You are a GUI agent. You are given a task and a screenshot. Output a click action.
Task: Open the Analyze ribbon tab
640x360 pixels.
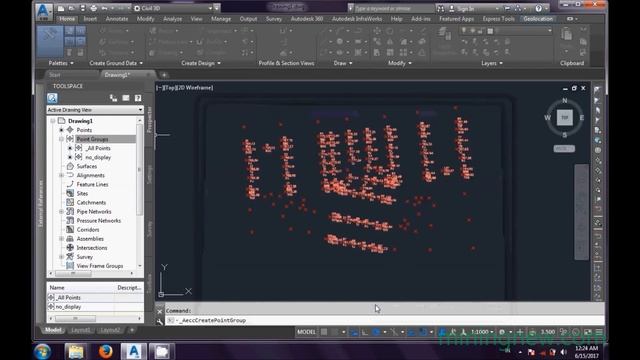173,19
